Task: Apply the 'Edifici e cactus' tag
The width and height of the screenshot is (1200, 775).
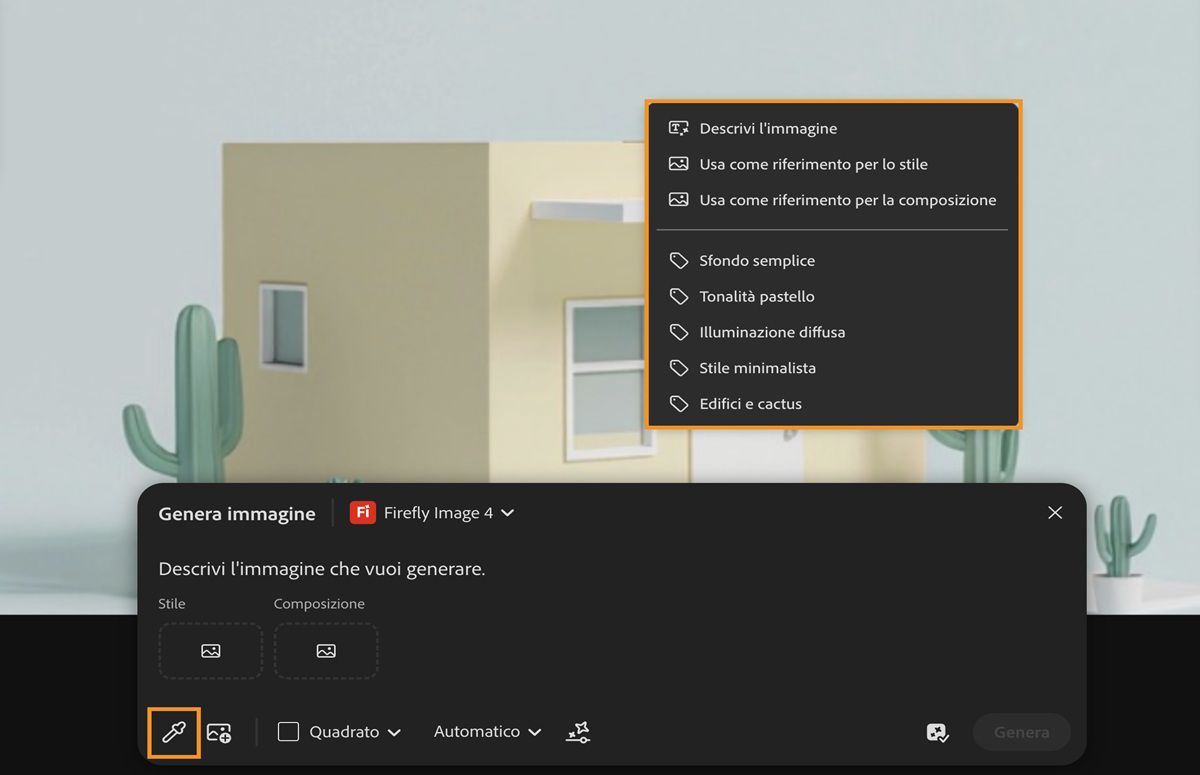Action: (750, 403)
